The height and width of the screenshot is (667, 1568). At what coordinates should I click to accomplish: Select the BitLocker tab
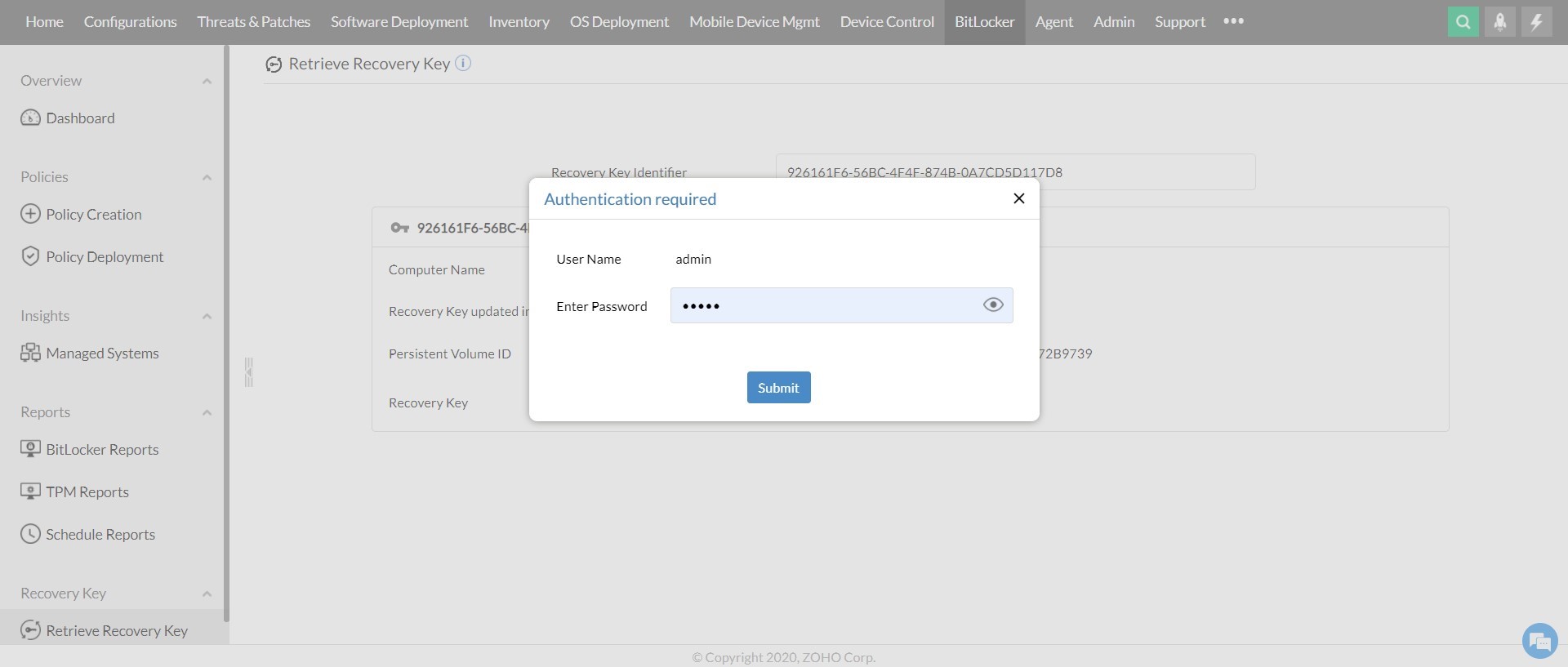click(x=985, y=22)
